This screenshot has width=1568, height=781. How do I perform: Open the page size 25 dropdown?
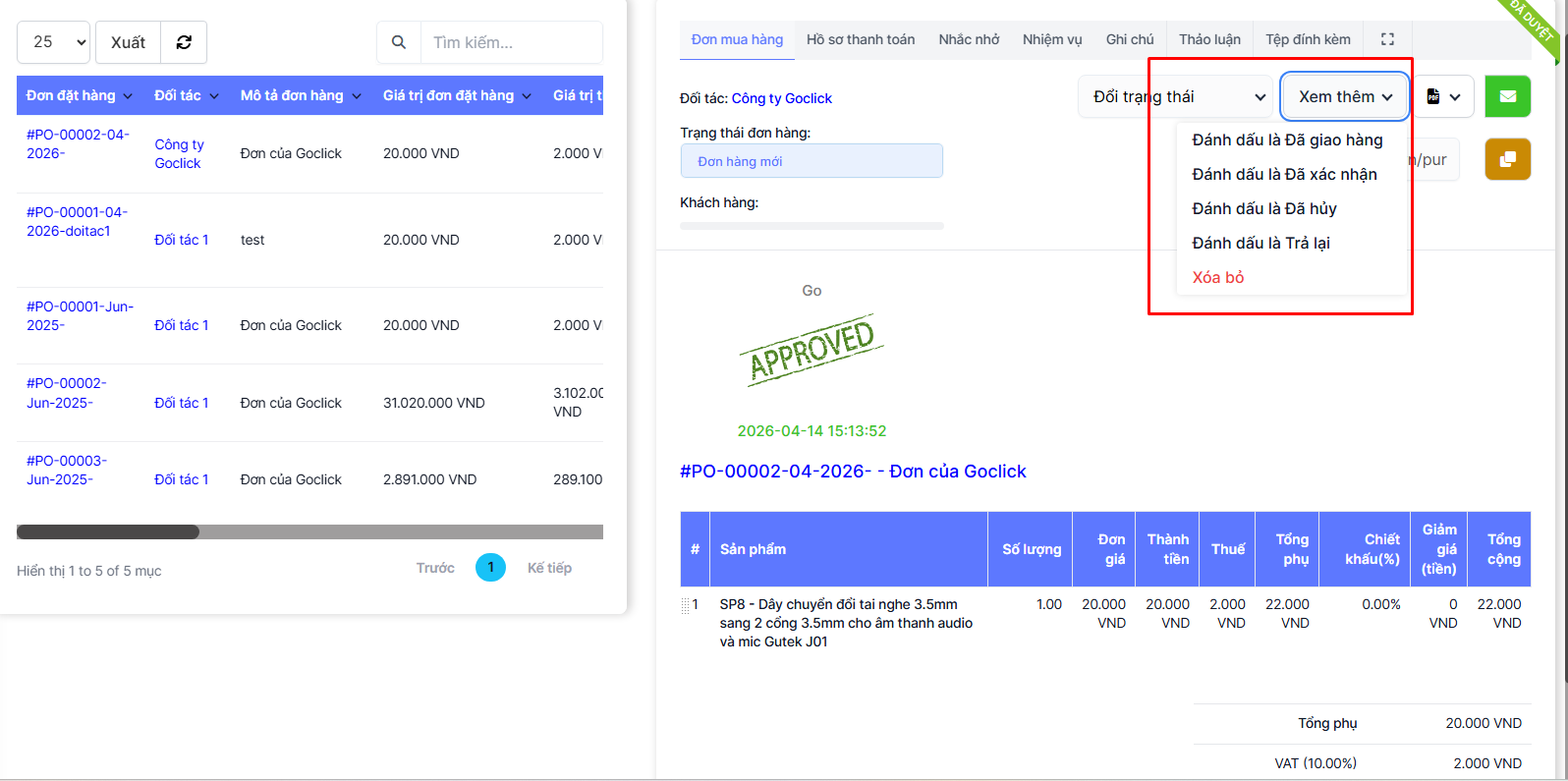tap(53, 42)
